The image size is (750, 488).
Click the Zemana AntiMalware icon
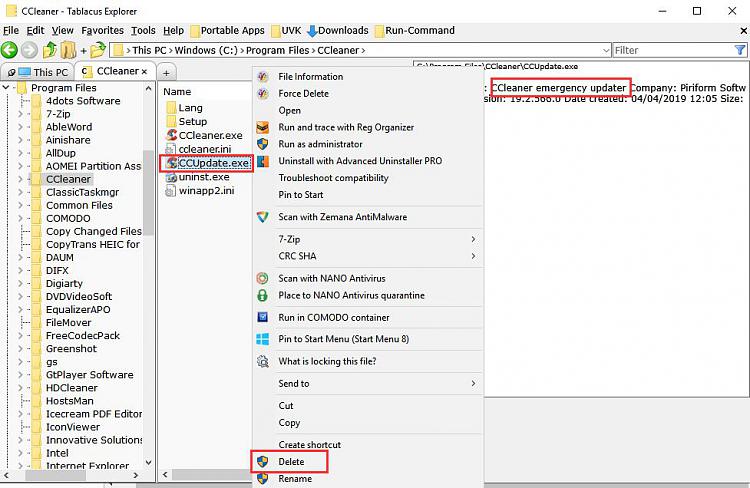tap(263, 217)
